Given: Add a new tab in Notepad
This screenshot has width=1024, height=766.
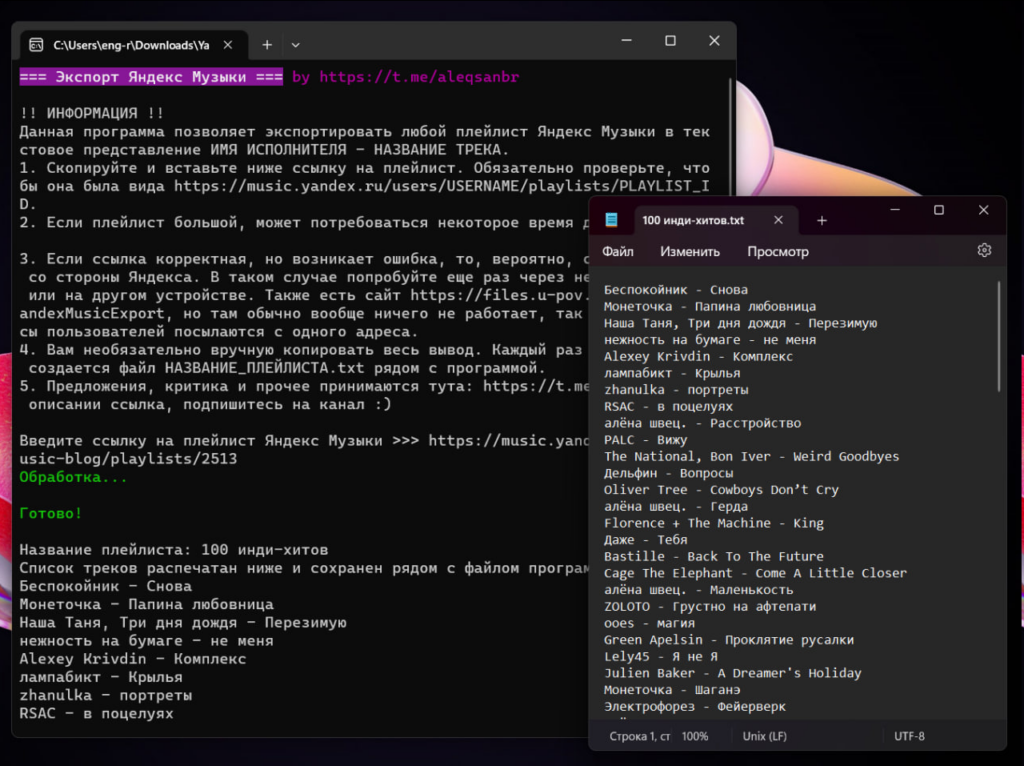Looking at the screenshot, I should 822,220.
